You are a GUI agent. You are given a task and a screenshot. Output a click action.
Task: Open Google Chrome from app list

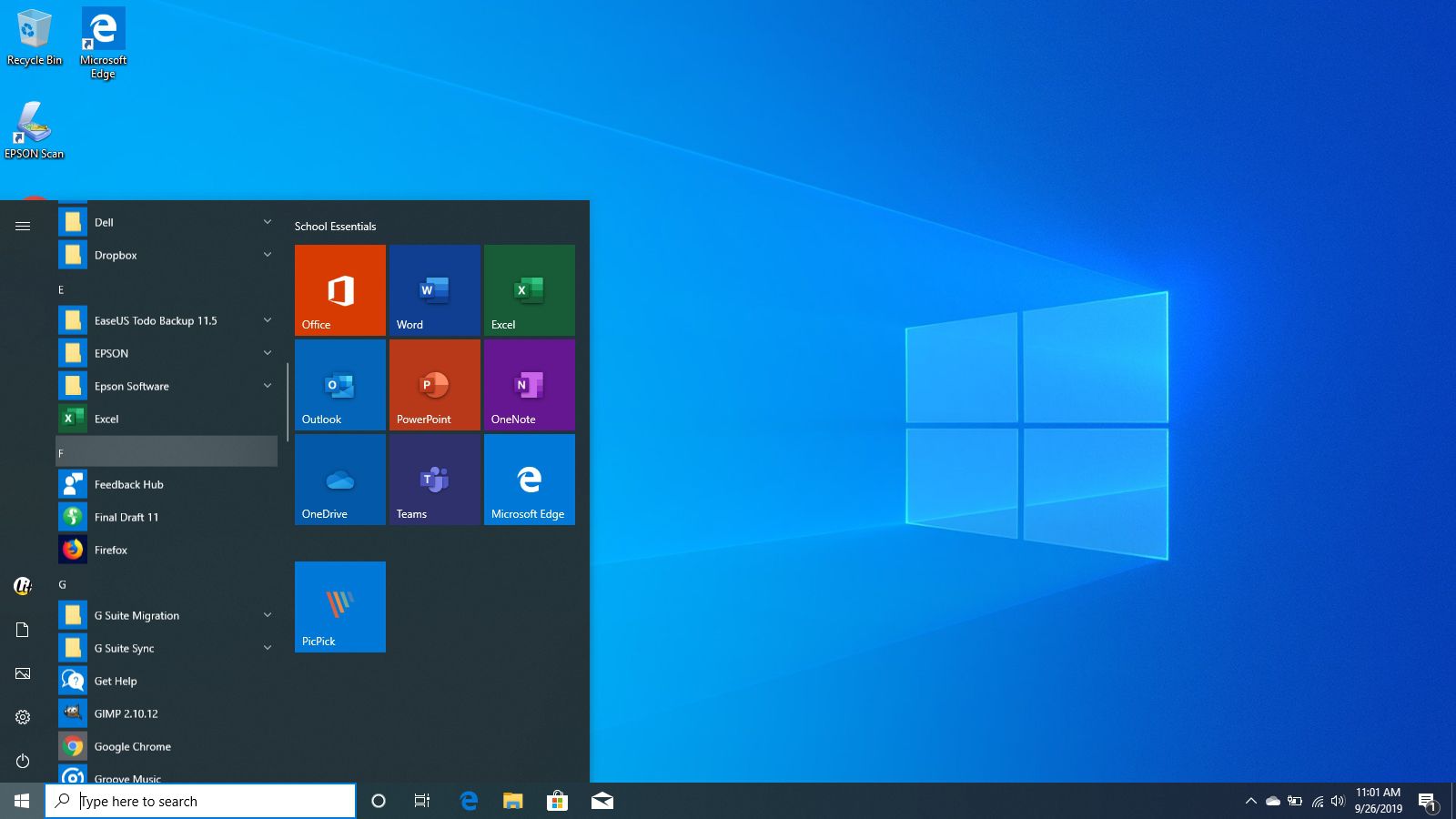(x=167, y=746)
